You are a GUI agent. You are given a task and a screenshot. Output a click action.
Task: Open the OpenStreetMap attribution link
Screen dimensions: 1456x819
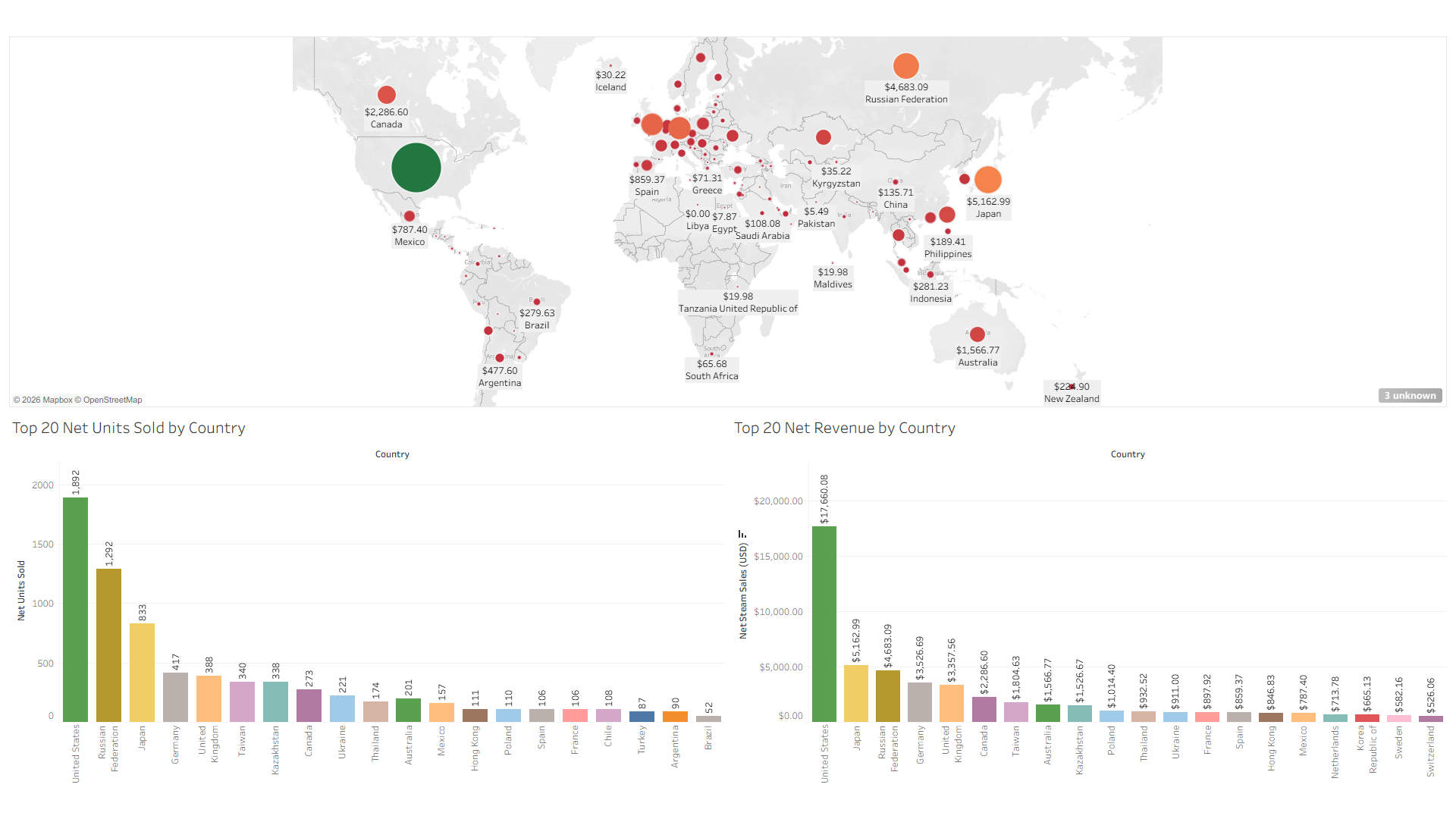[112, 400]
